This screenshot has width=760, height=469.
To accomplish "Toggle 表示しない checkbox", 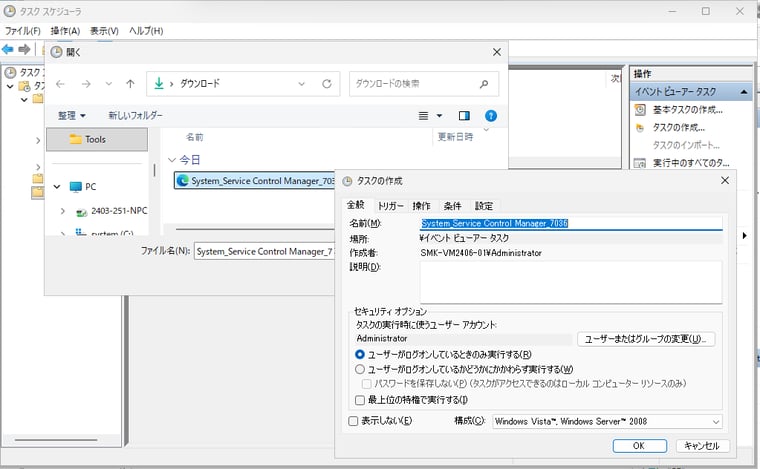I will point(353,421).
